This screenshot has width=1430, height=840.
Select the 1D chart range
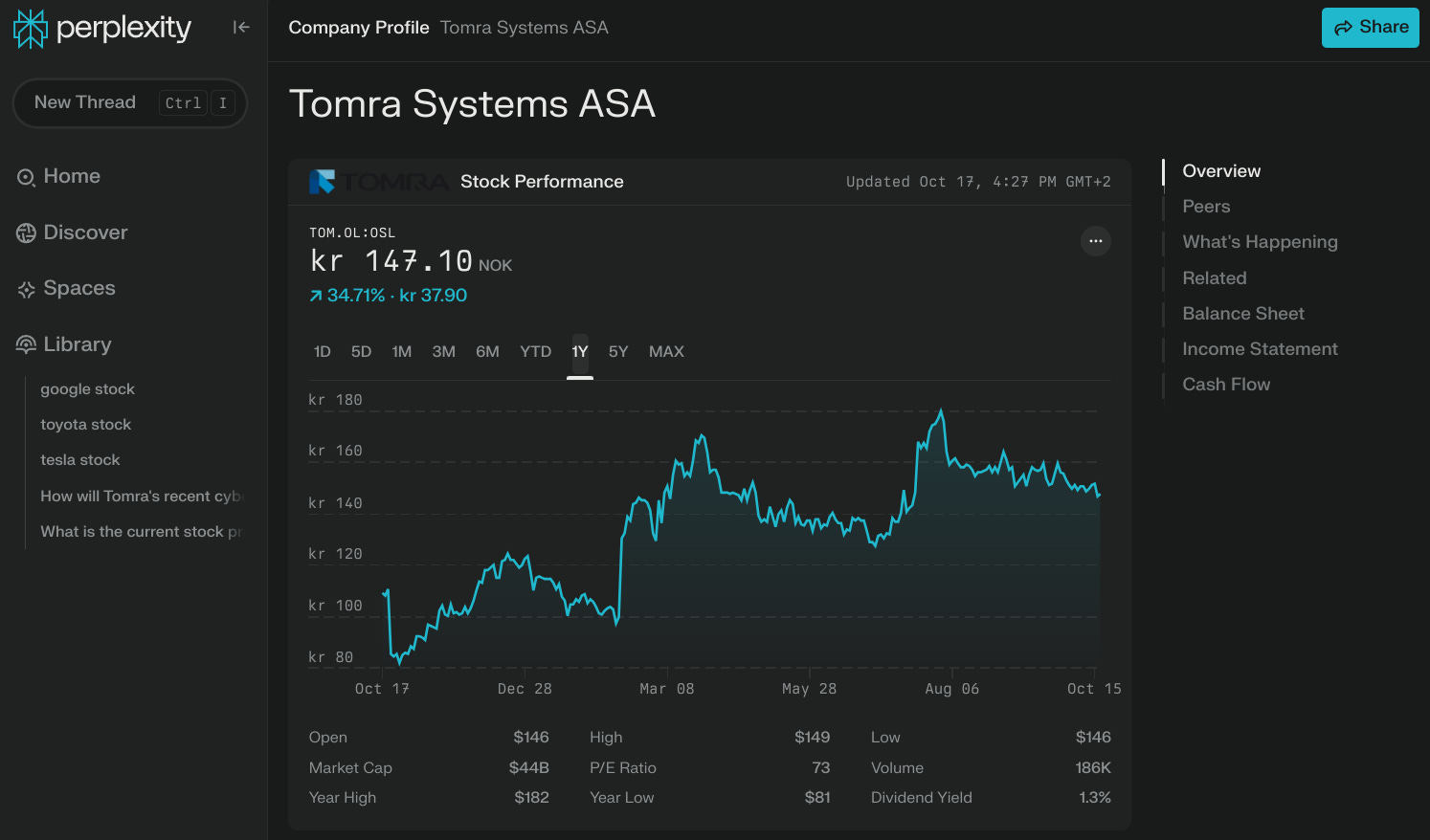click(x=323, y=352)
